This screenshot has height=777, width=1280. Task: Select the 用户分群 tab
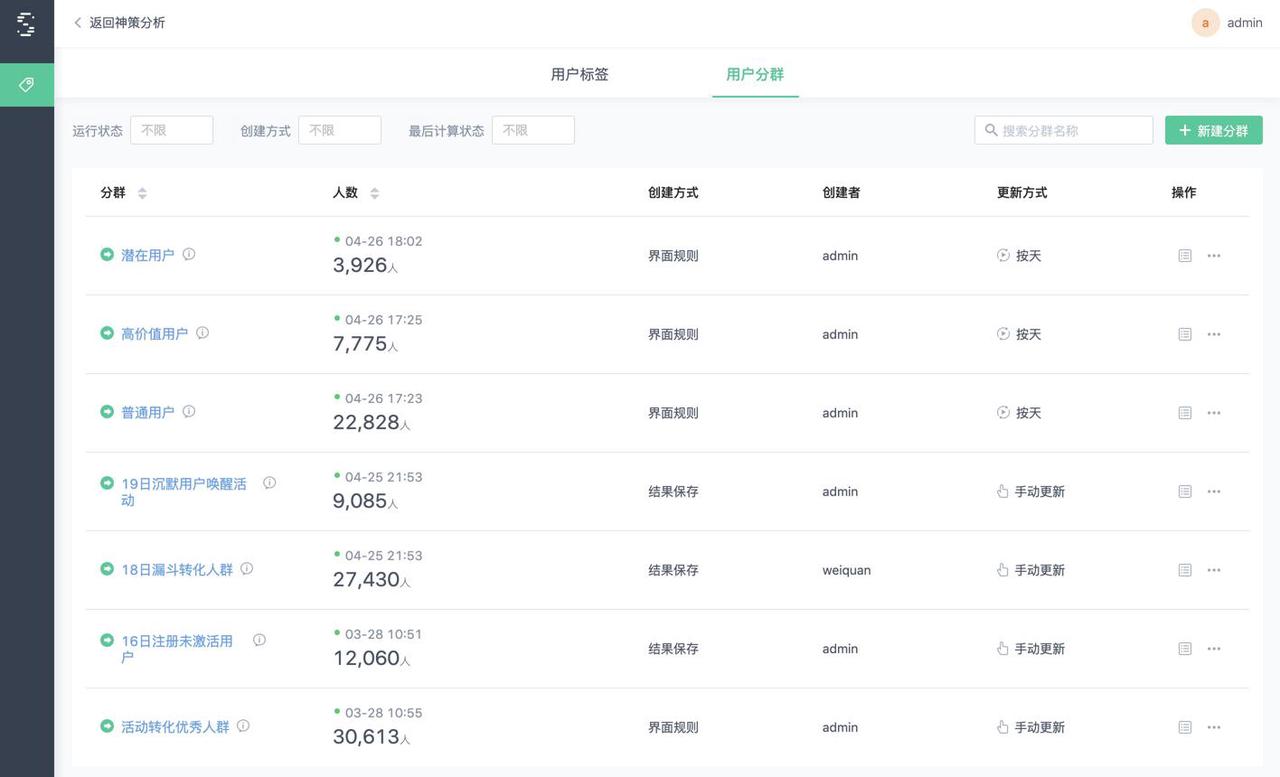click(x=755, y=74)
